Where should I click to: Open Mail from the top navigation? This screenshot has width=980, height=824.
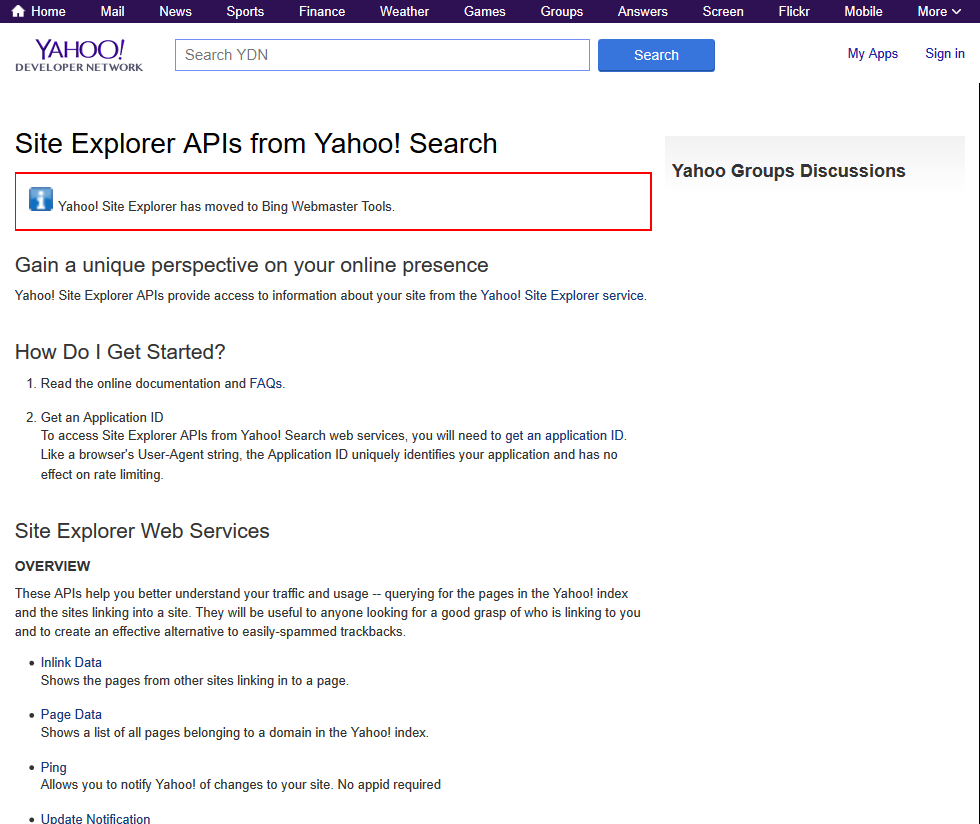click(112, 11)
